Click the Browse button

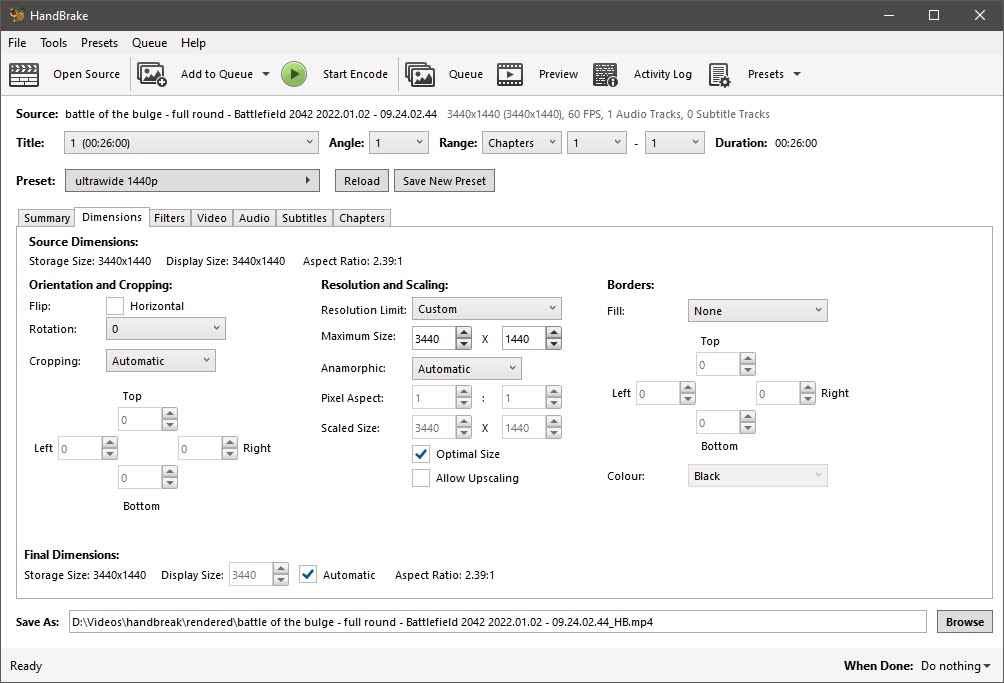(x=964, y=622)
